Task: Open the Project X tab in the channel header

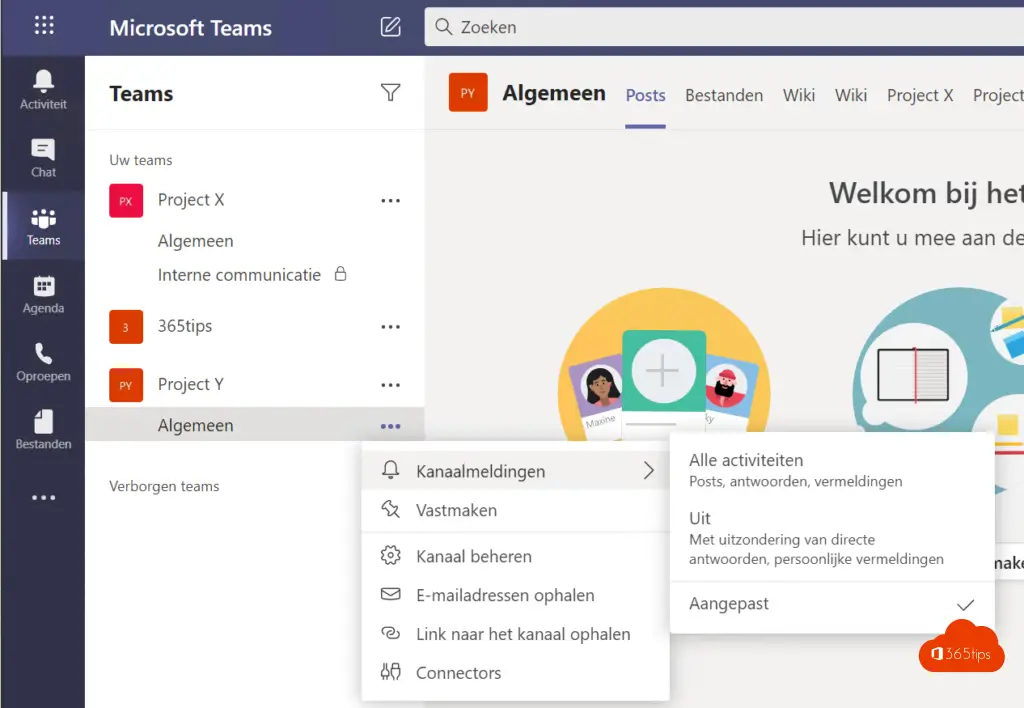Action: (920, 95)
